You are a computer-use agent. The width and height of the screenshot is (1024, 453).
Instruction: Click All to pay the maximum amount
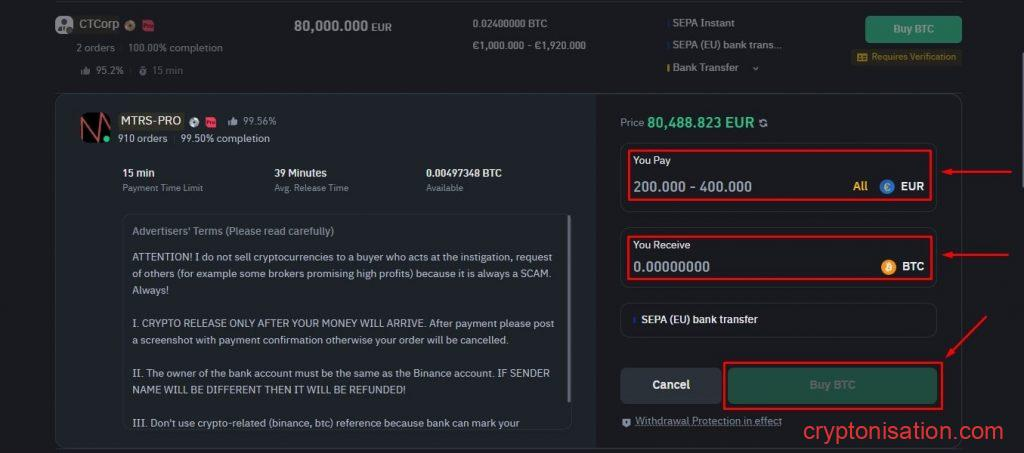click(x=860, y=186)
